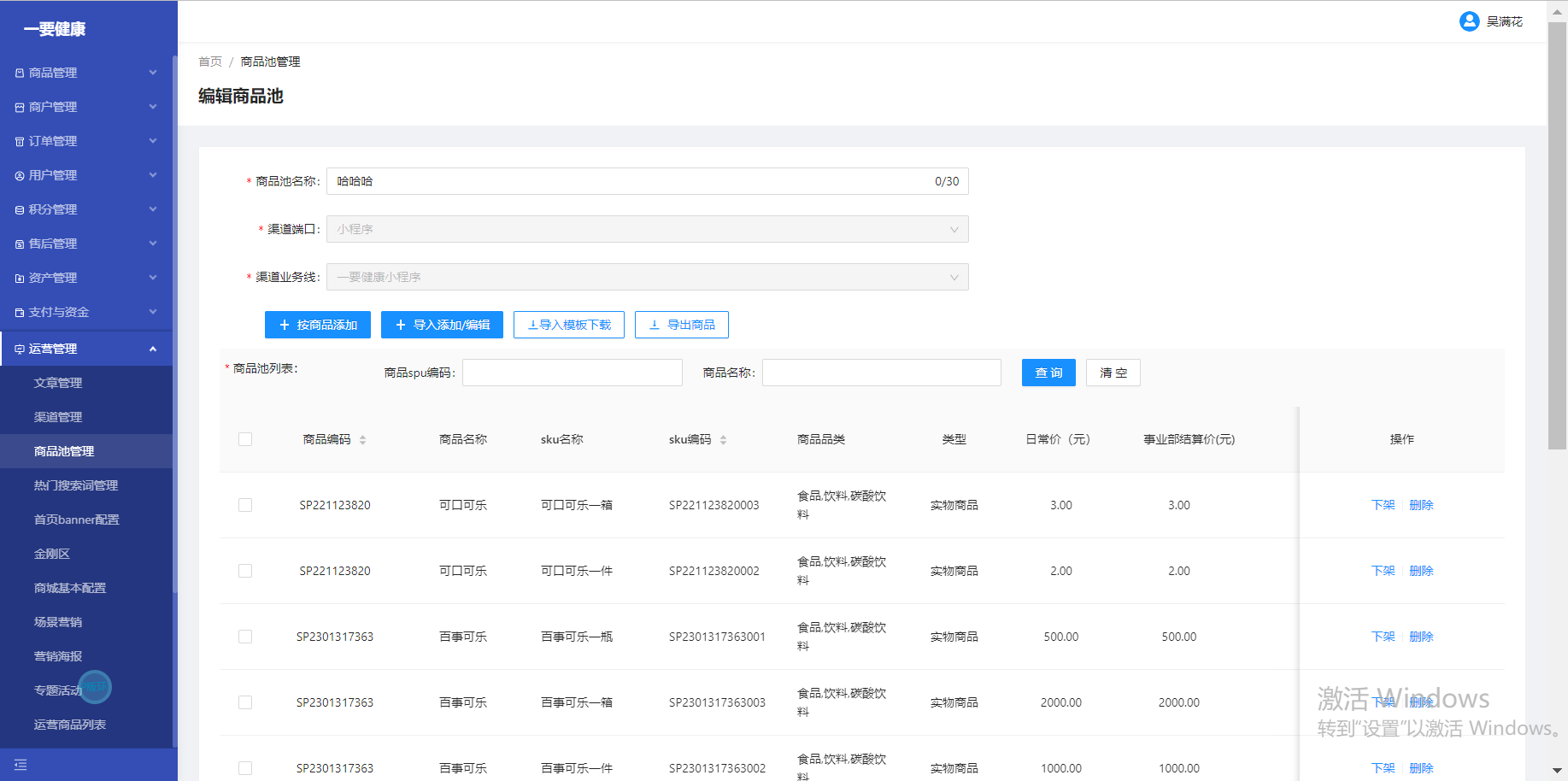Check the row for 百事可乐一瓶
Image resolution: width=1568 pixels, height=781 pixels.
(x=245, y=637)
